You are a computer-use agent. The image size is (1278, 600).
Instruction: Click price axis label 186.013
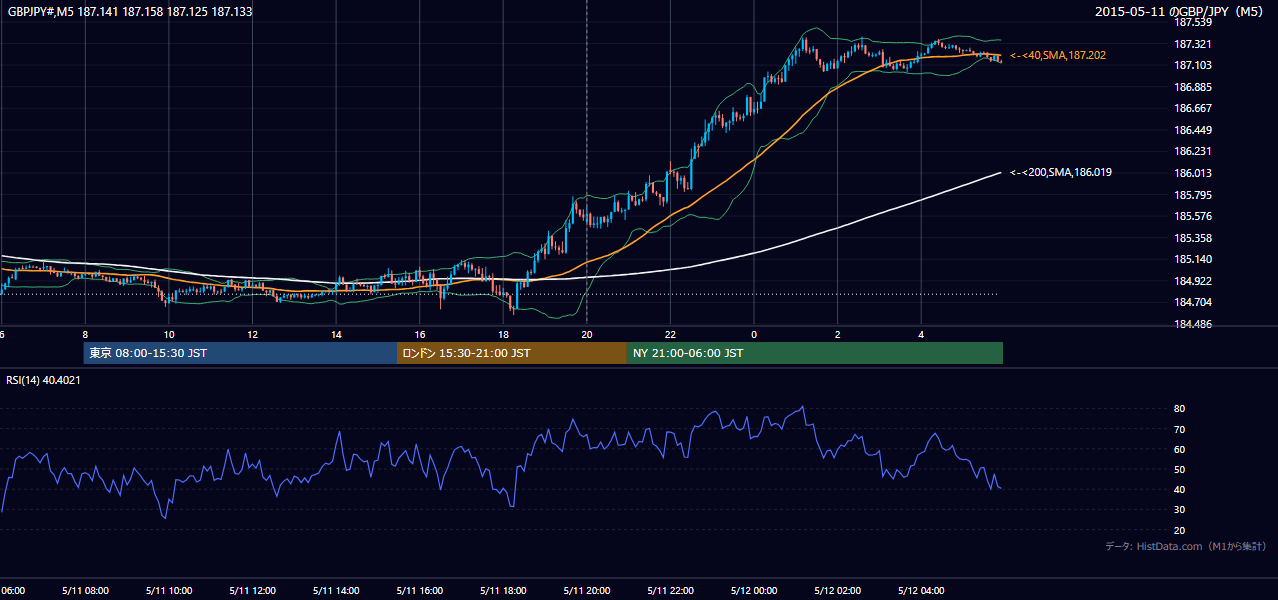click(x=1192, y=173)
